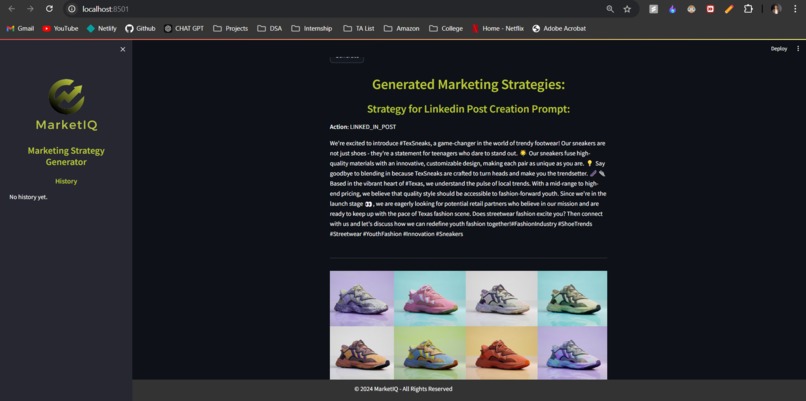
Task: Click the orange pencil extension icon
Action: click(729, 9)
